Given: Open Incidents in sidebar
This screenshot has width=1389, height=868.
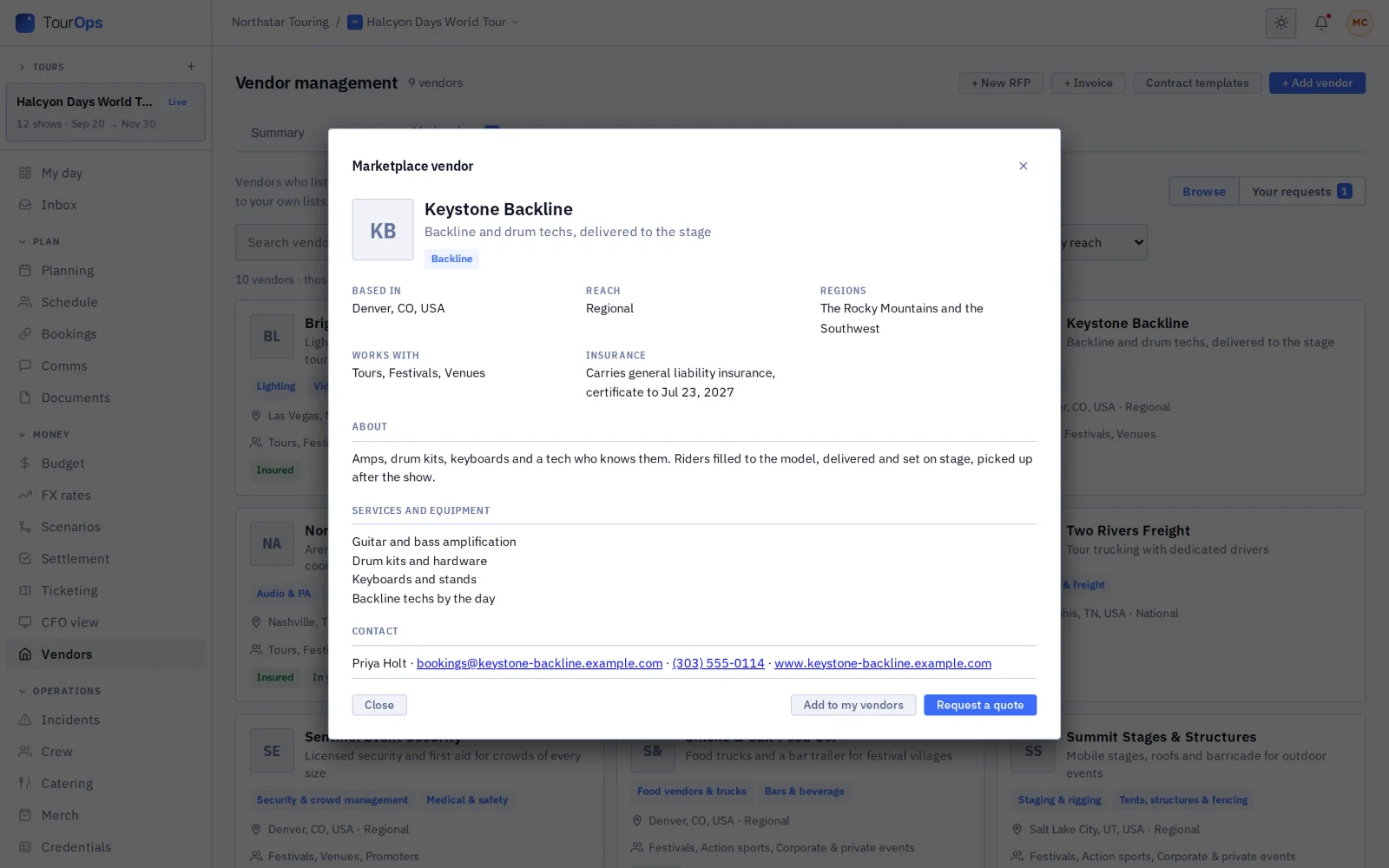Looking at the screenshot, I should click(106, 720).
